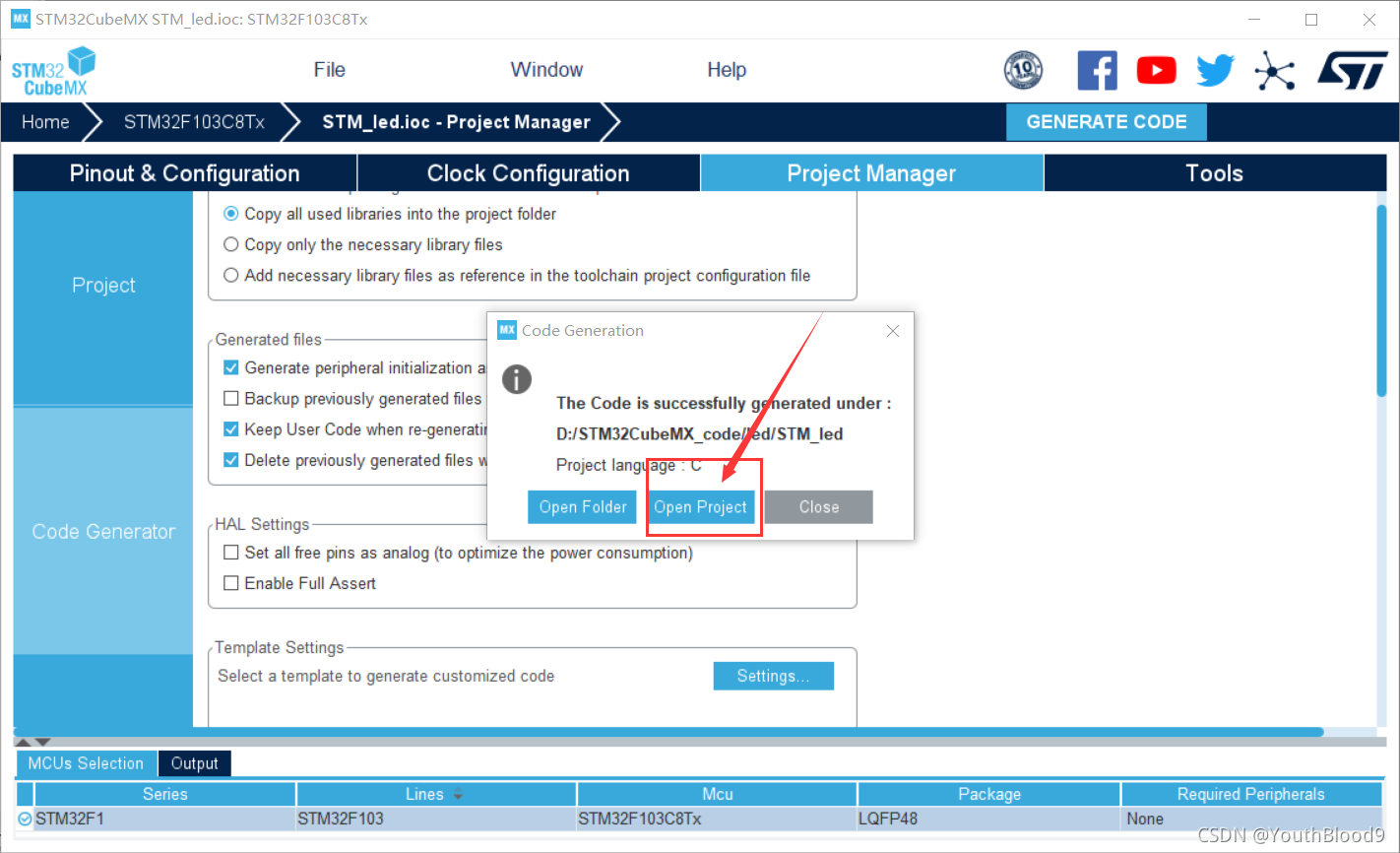Select Copy only the necessary library files

pos(231,244)
